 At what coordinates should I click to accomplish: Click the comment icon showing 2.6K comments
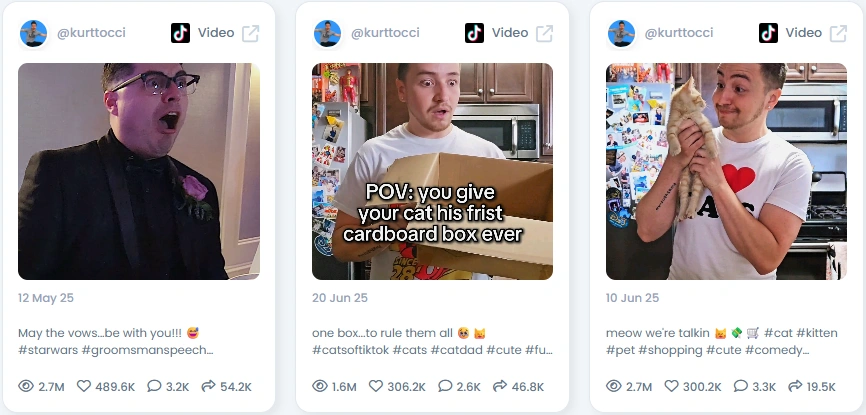[x=445, y=386]
